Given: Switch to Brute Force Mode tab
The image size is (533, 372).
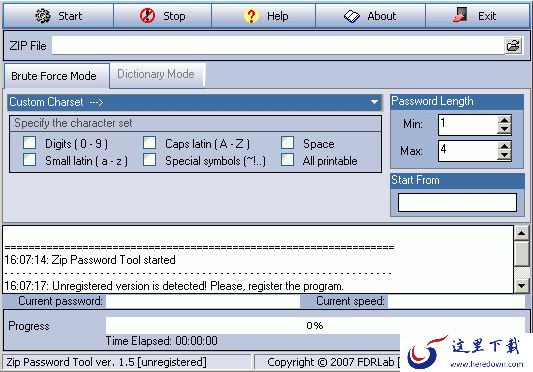Looking at the screenshot, I should tap(56, 75).
